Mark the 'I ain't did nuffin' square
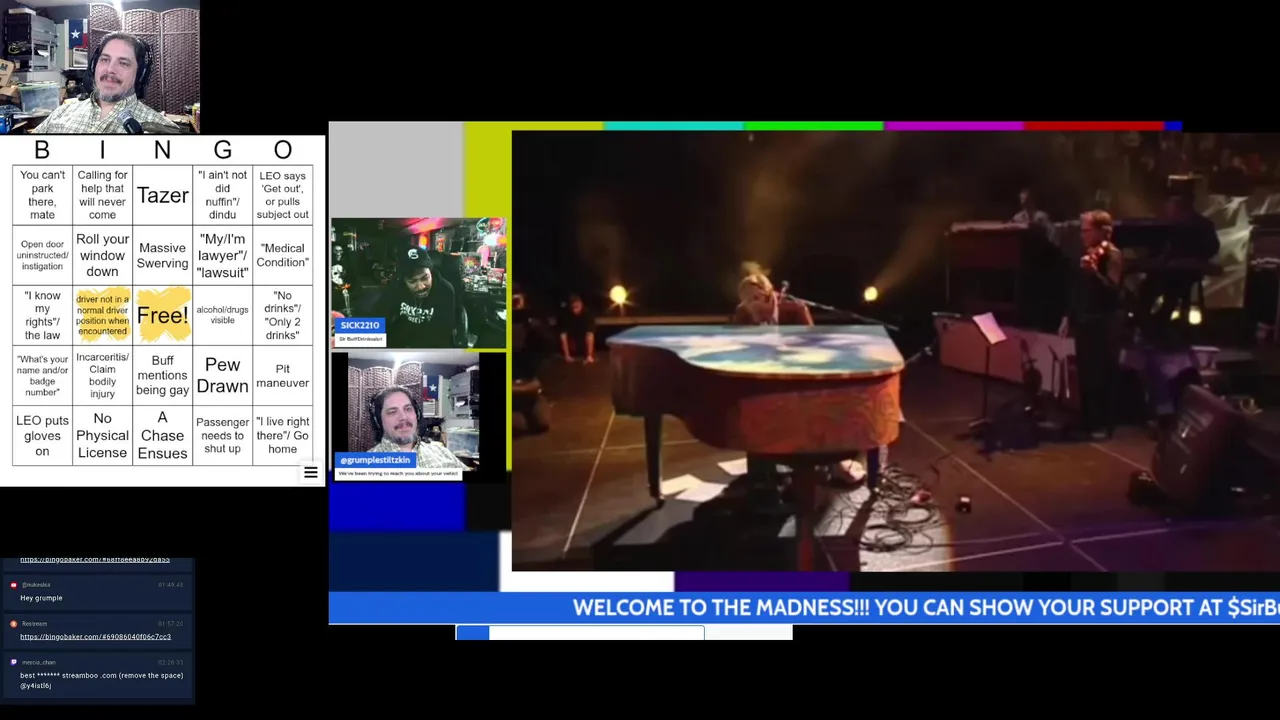This screenshot has height=720, width=1280. click(x=222, y=195)
